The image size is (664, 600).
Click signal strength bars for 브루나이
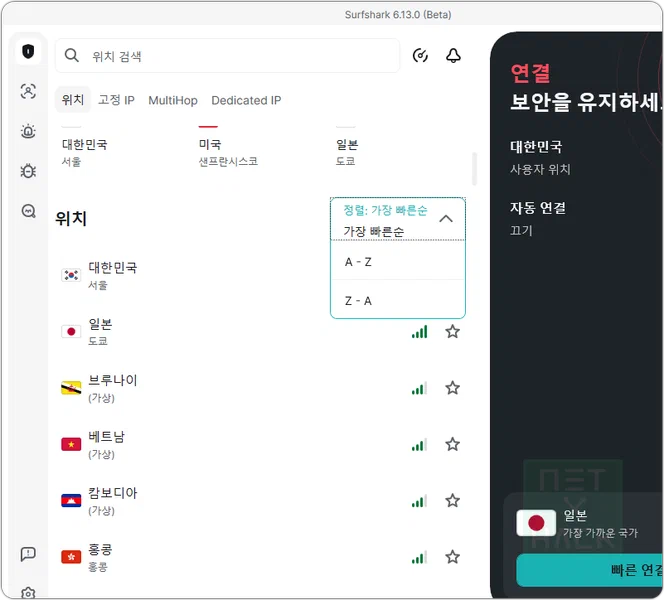pos(419,388)
